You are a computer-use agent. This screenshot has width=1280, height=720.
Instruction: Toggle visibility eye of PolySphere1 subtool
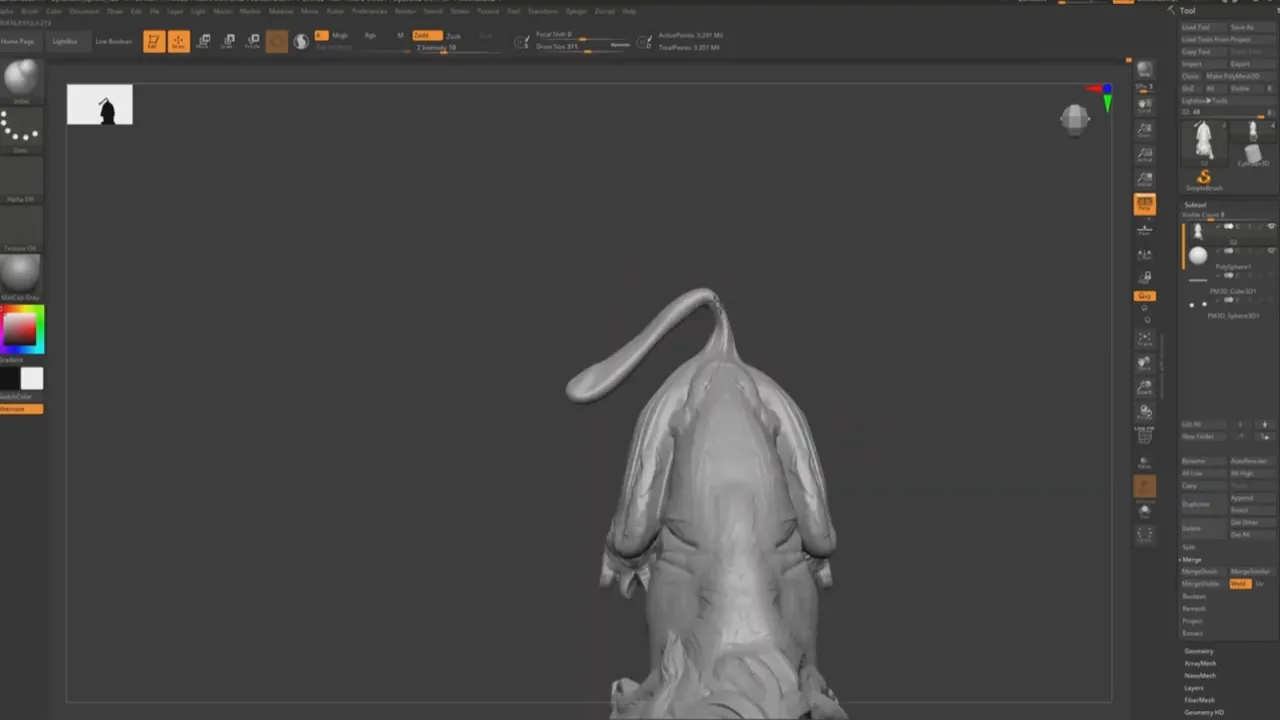coord(1271,251)
